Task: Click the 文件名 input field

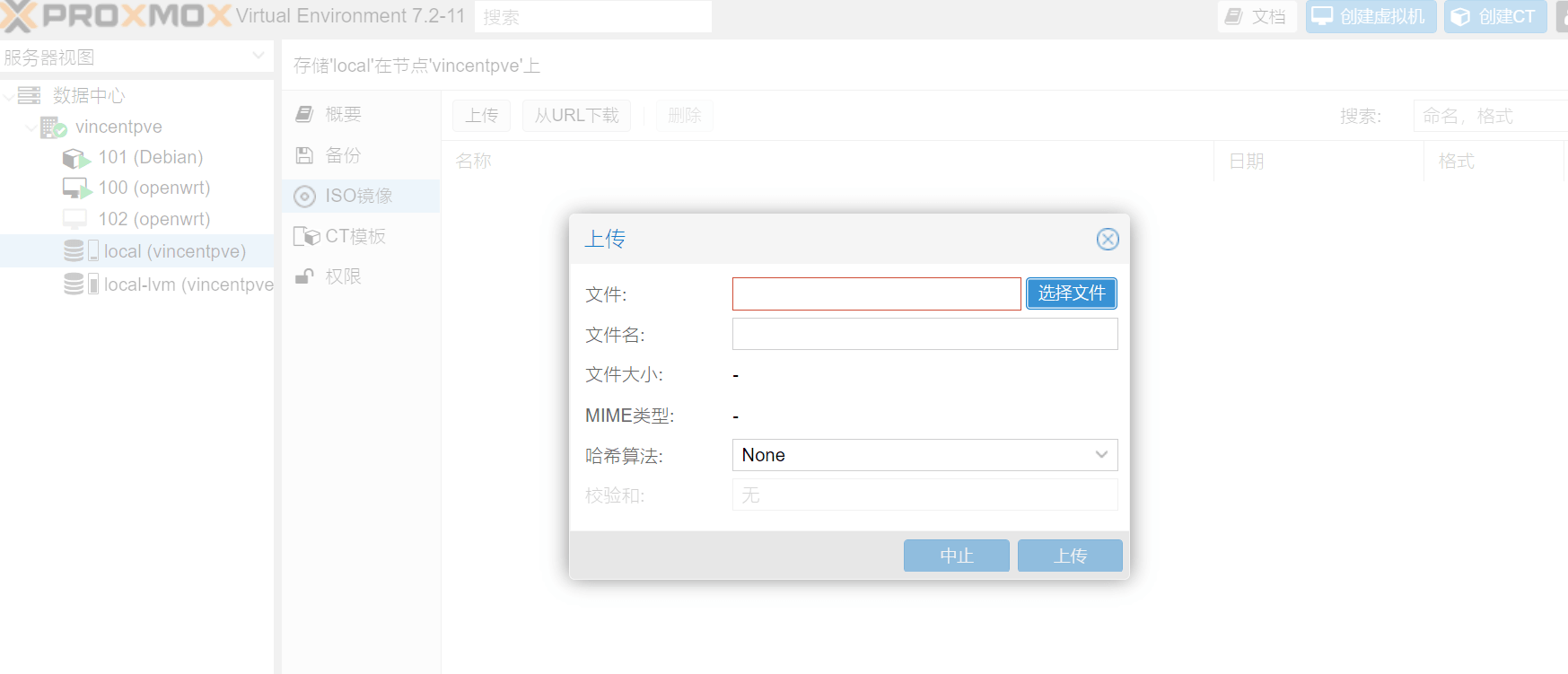Action: point(924,335)
